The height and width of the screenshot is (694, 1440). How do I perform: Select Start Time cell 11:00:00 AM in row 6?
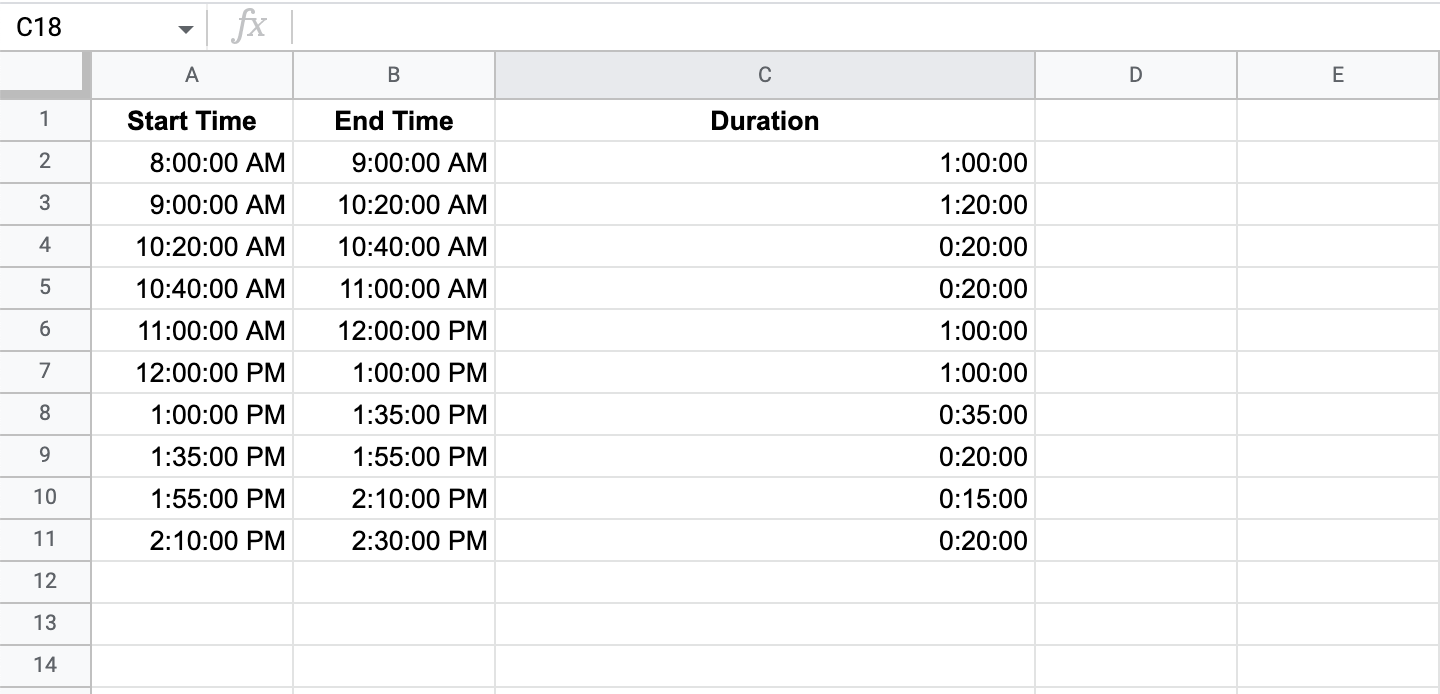(192, 330)
